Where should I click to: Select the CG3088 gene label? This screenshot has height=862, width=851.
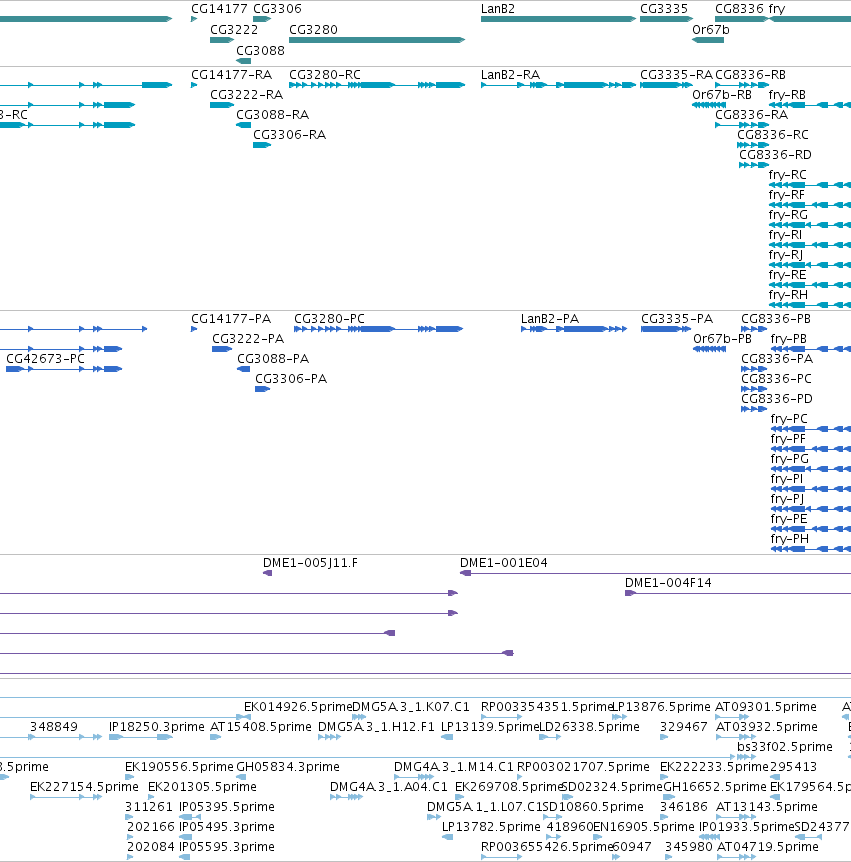(261, 51)
